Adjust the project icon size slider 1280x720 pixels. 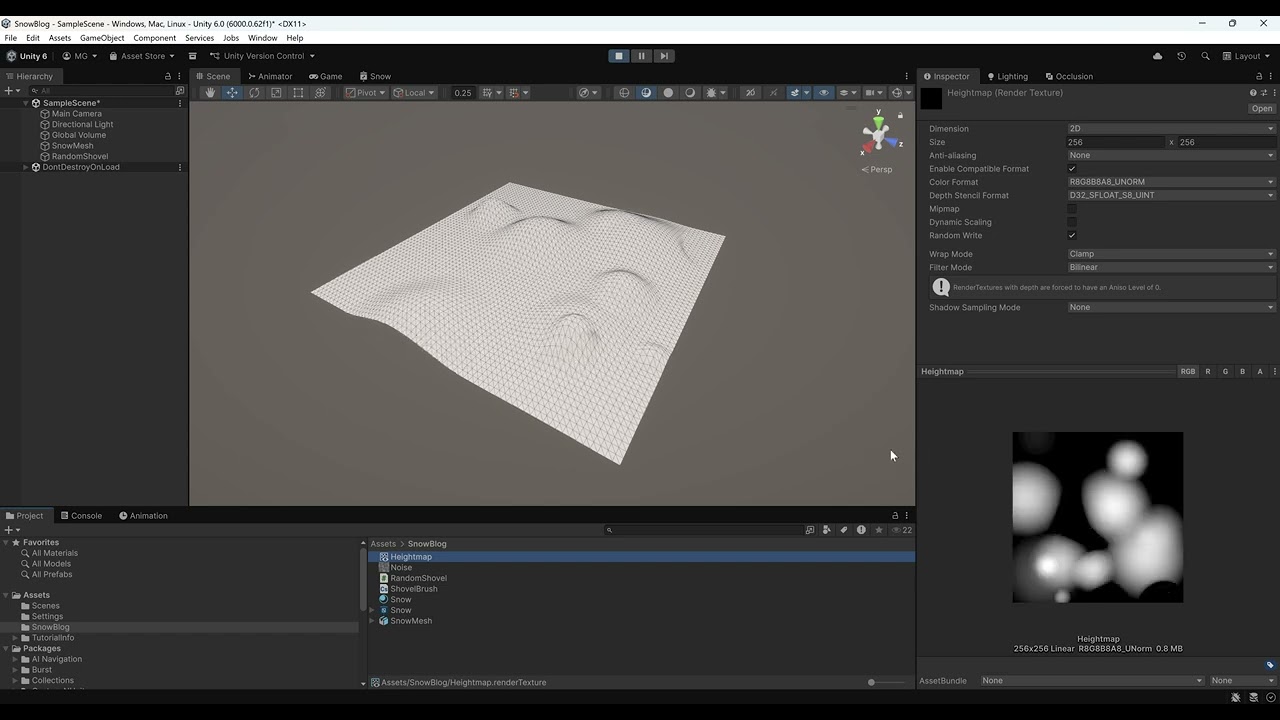tap(872, 682)
